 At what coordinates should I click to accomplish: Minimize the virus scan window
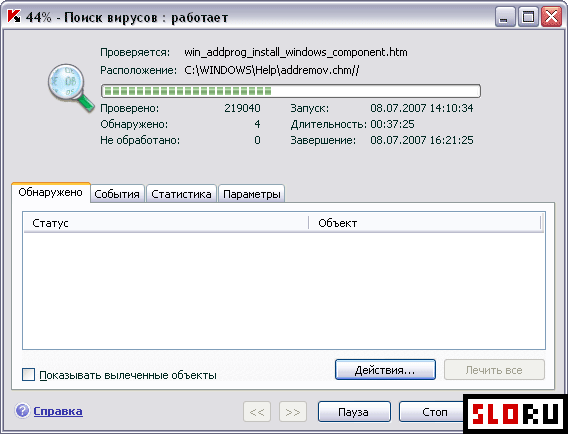(505, 17)
